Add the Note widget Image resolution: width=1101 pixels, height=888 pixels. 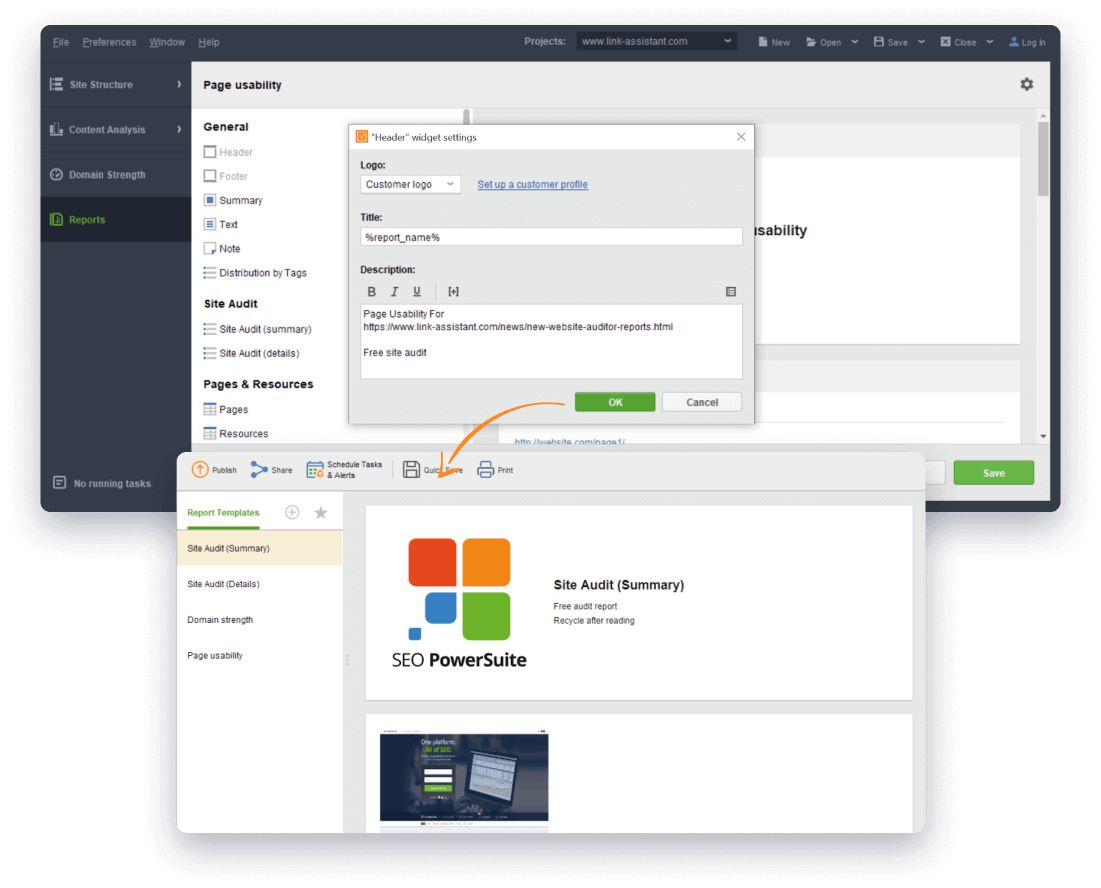[x=222, y=248]
